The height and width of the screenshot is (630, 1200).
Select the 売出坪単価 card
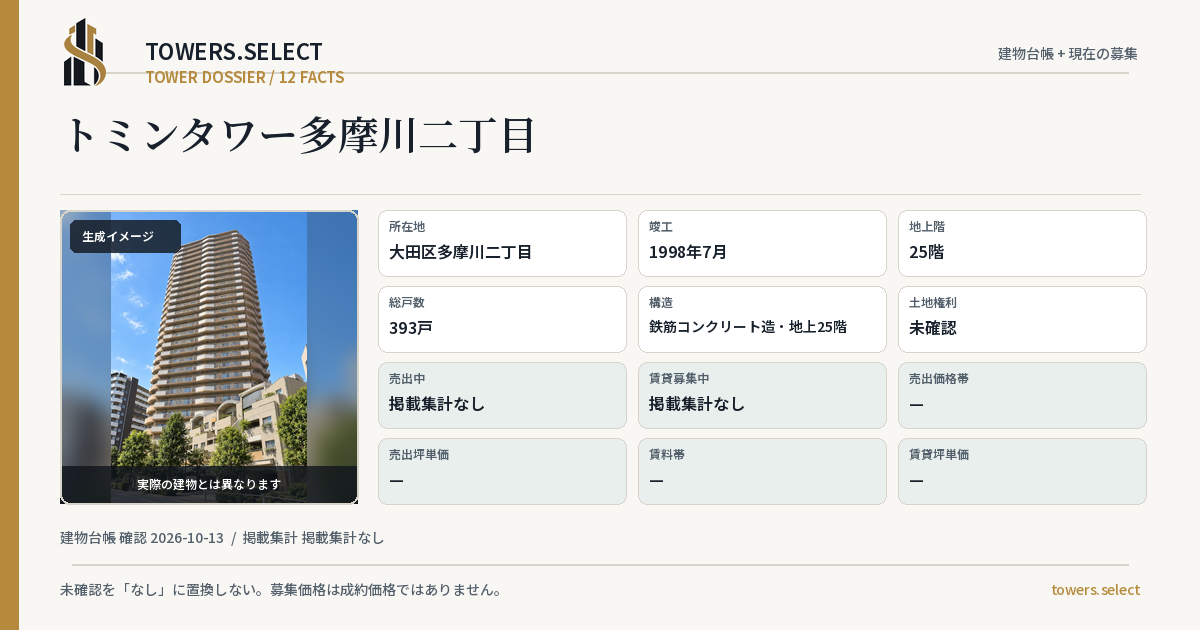pos(502,471)
